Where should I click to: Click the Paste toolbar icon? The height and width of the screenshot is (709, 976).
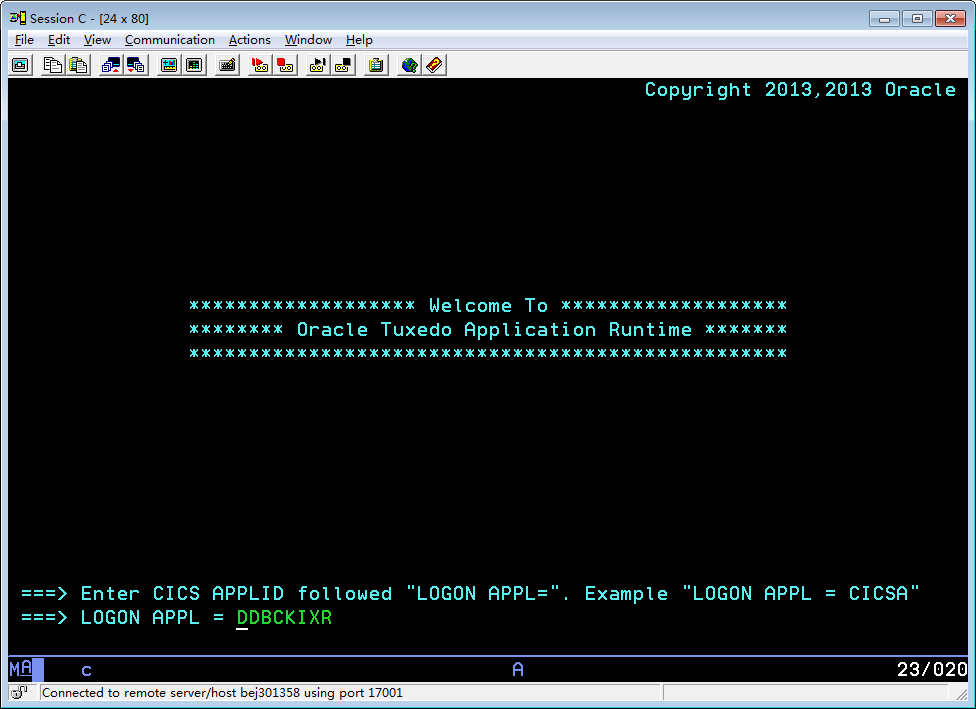pyautogui.click(x=79, y=65)
